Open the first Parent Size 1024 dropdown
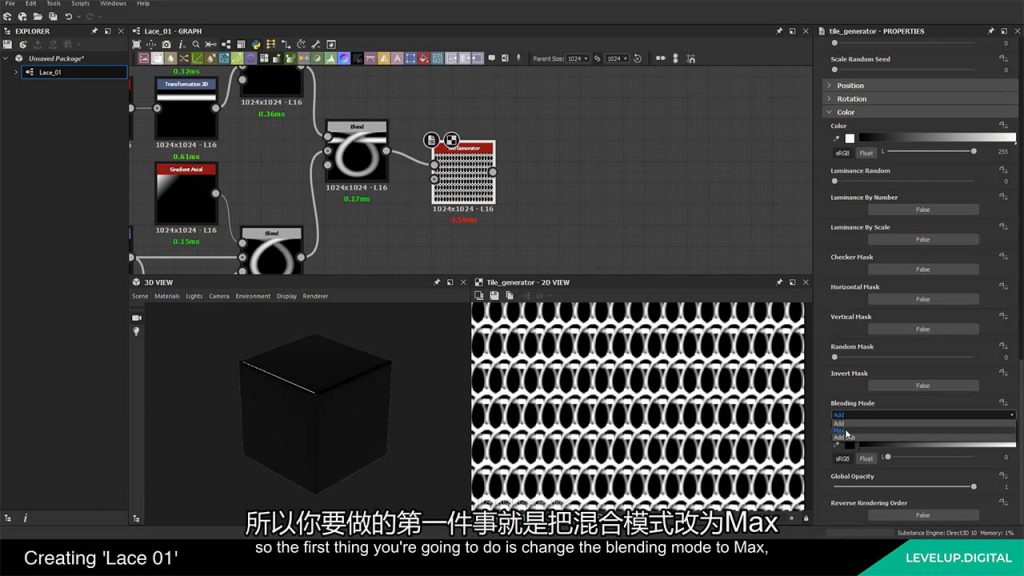 [x=578, y=59]
